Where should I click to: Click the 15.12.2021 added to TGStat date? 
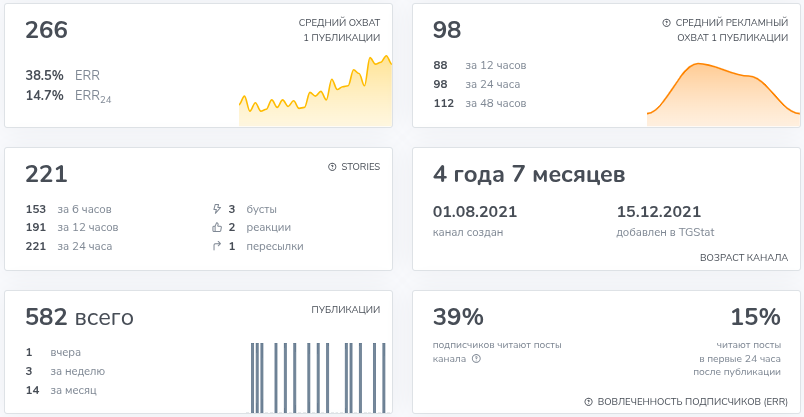[x=658, y=212]
